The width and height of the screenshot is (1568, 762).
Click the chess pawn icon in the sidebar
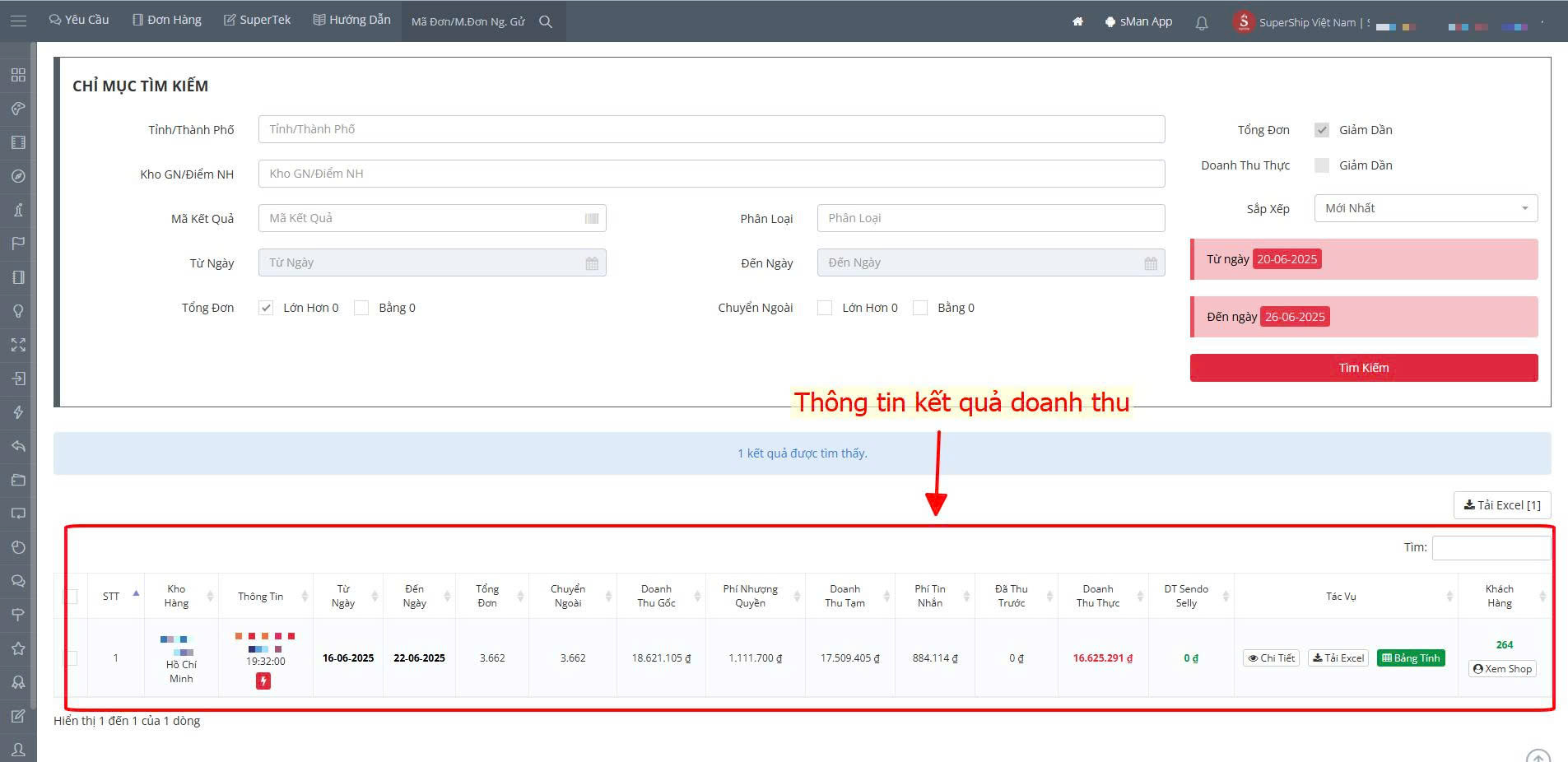[18, 210]
